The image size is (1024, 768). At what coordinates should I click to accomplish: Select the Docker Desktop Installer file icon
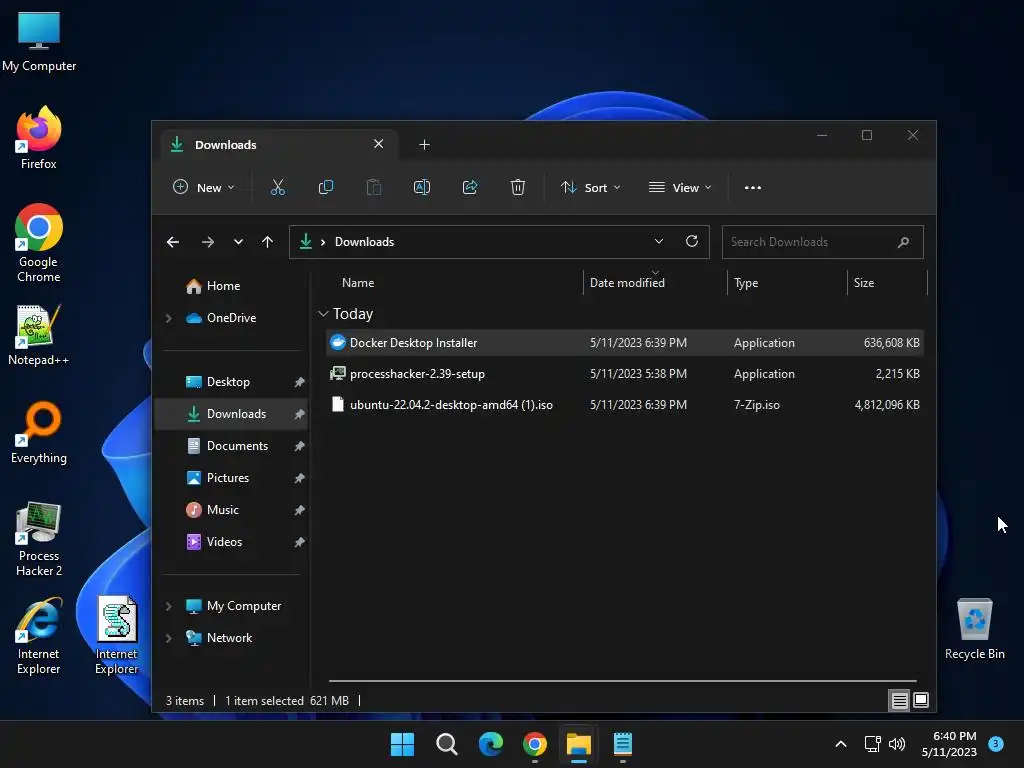coord(338,342)
